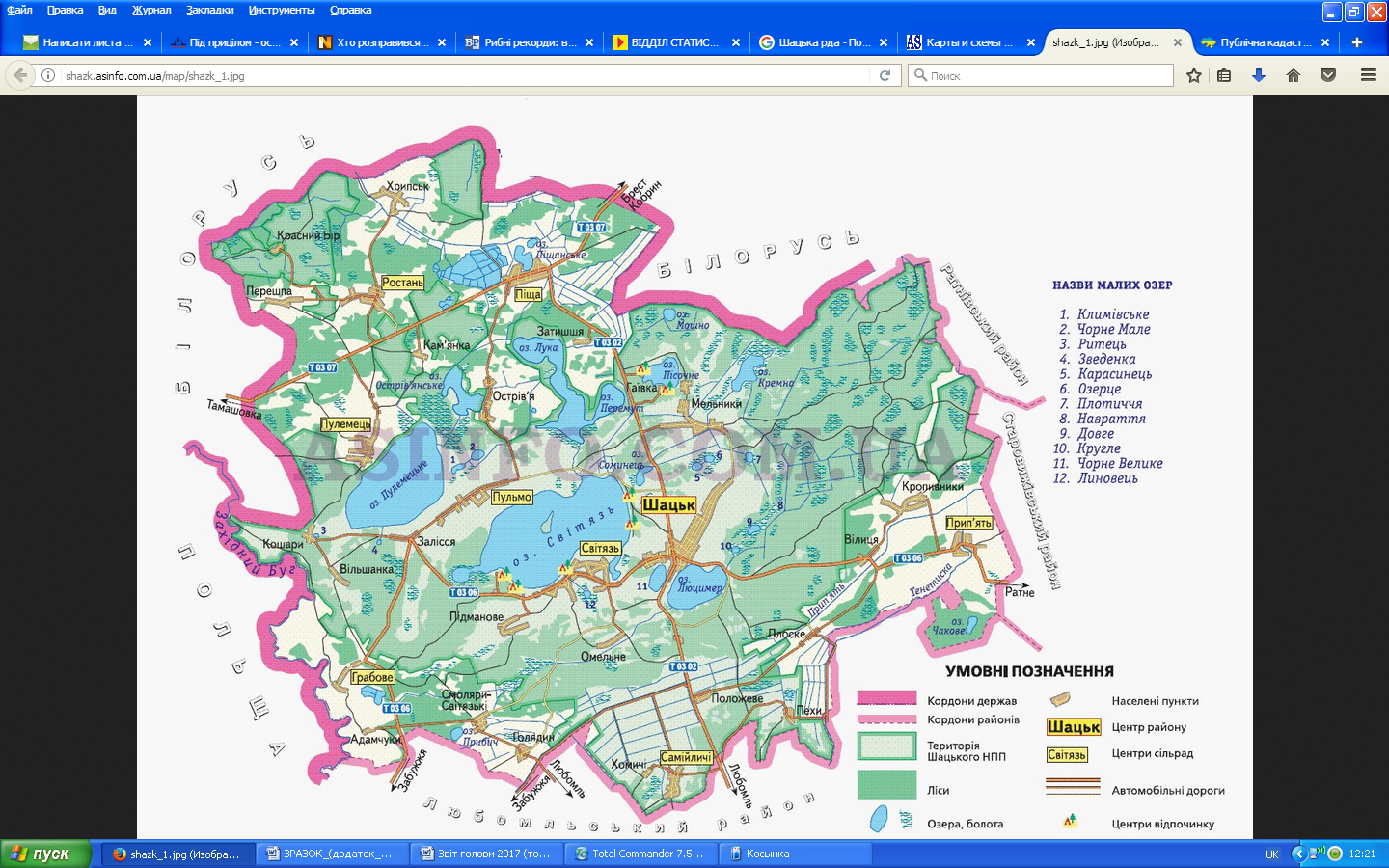1389x868 pixels.
Task: Click the Back navigation arrow button
Action: pos(20,75)
